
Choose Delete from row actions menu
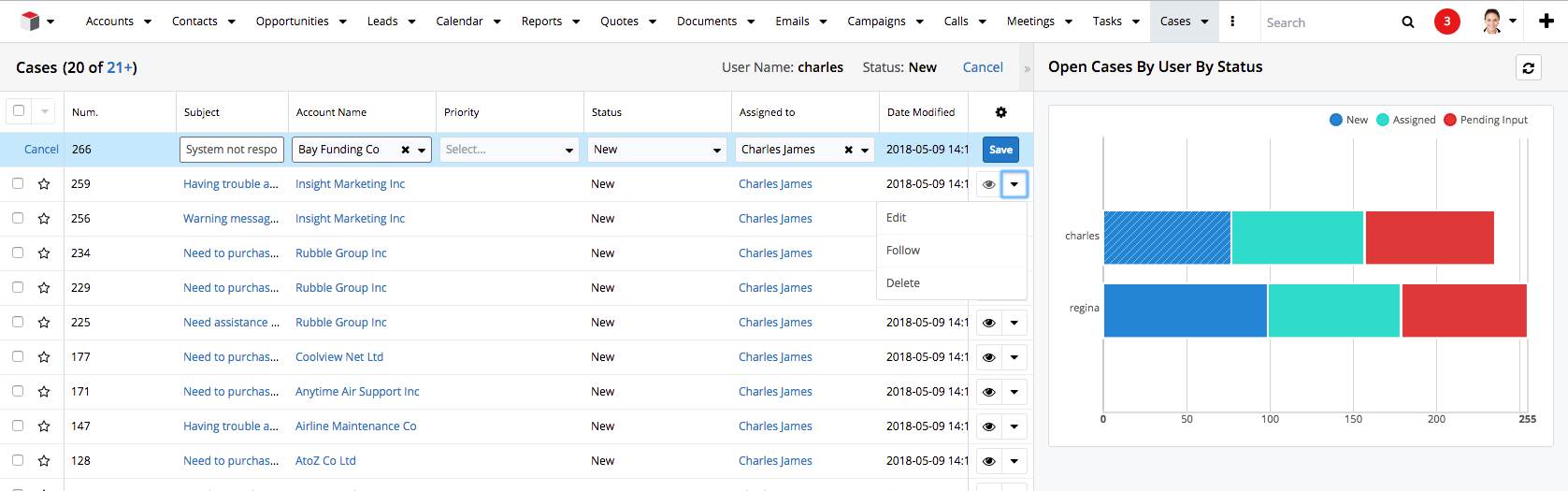pyautogui.click(x=952, y=283)
